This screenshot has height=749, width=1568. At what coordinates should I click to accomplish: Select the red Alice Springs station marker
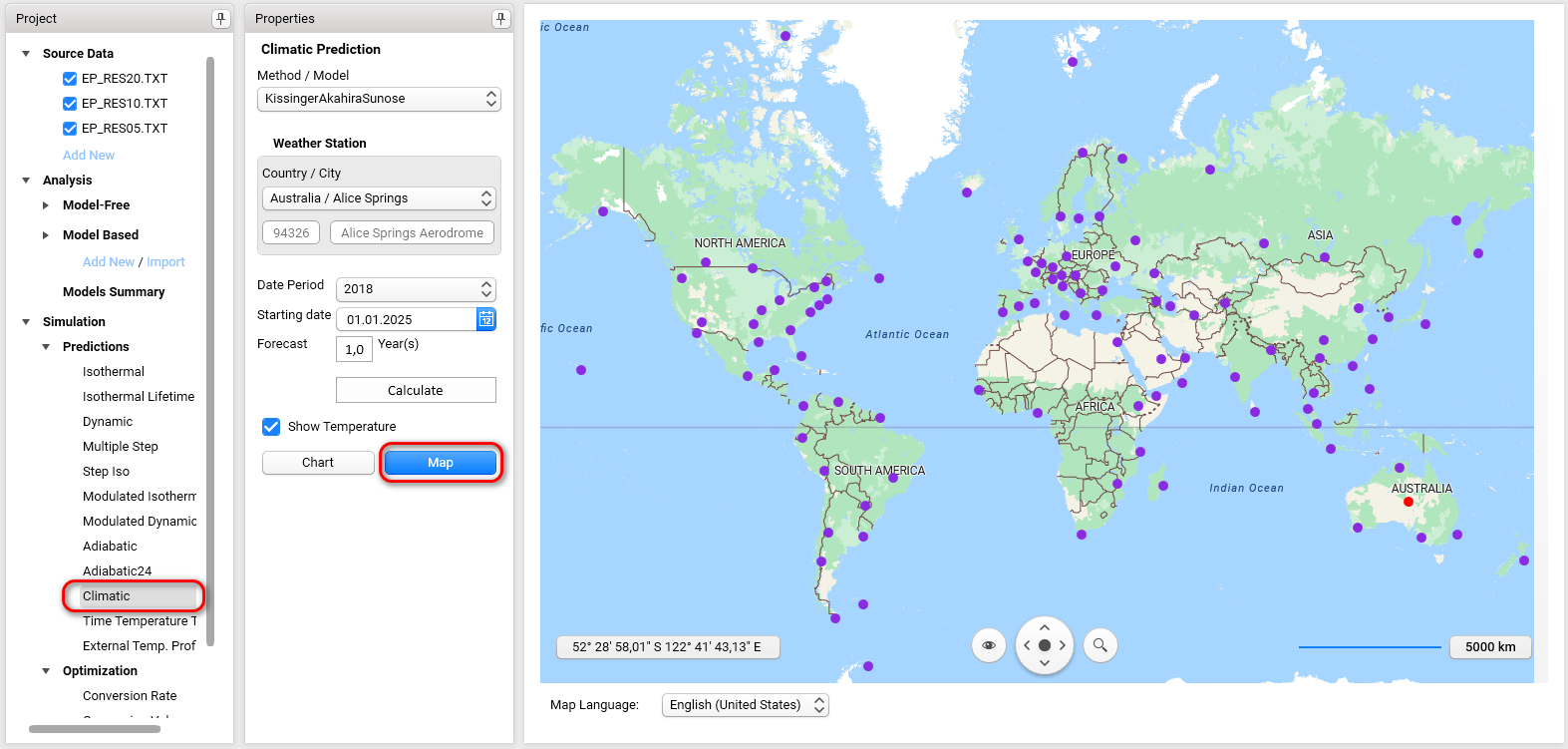[x=1409, y=502]
